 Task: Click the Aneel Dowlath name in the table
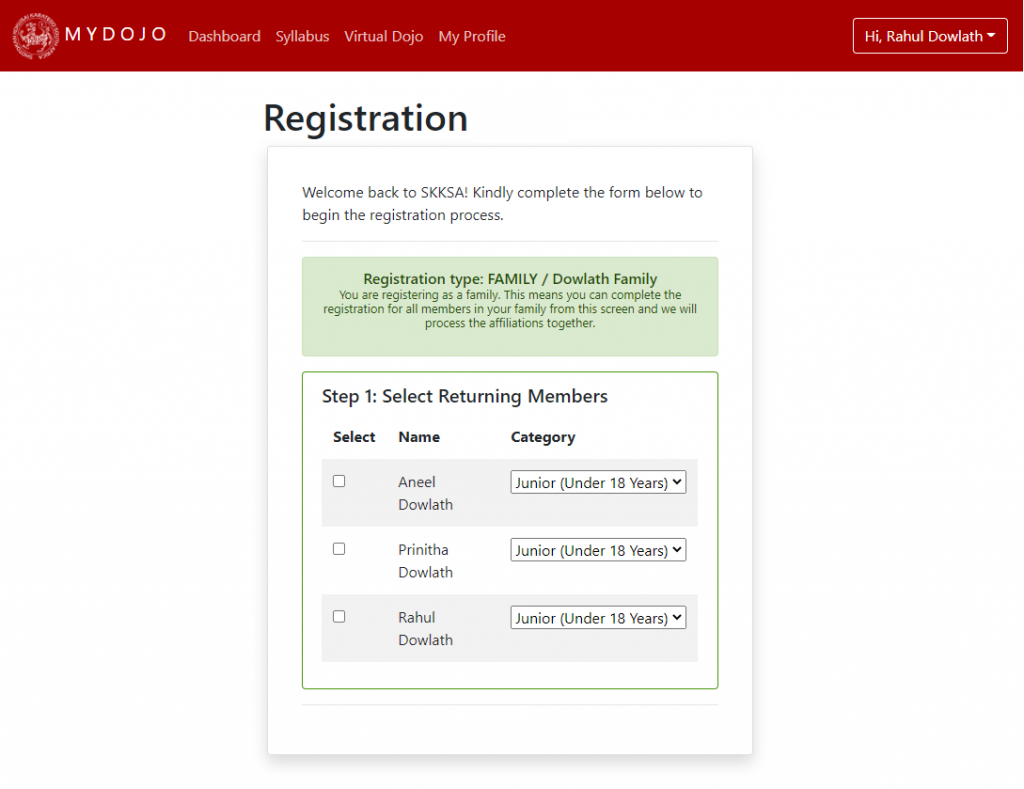[425, 493]
